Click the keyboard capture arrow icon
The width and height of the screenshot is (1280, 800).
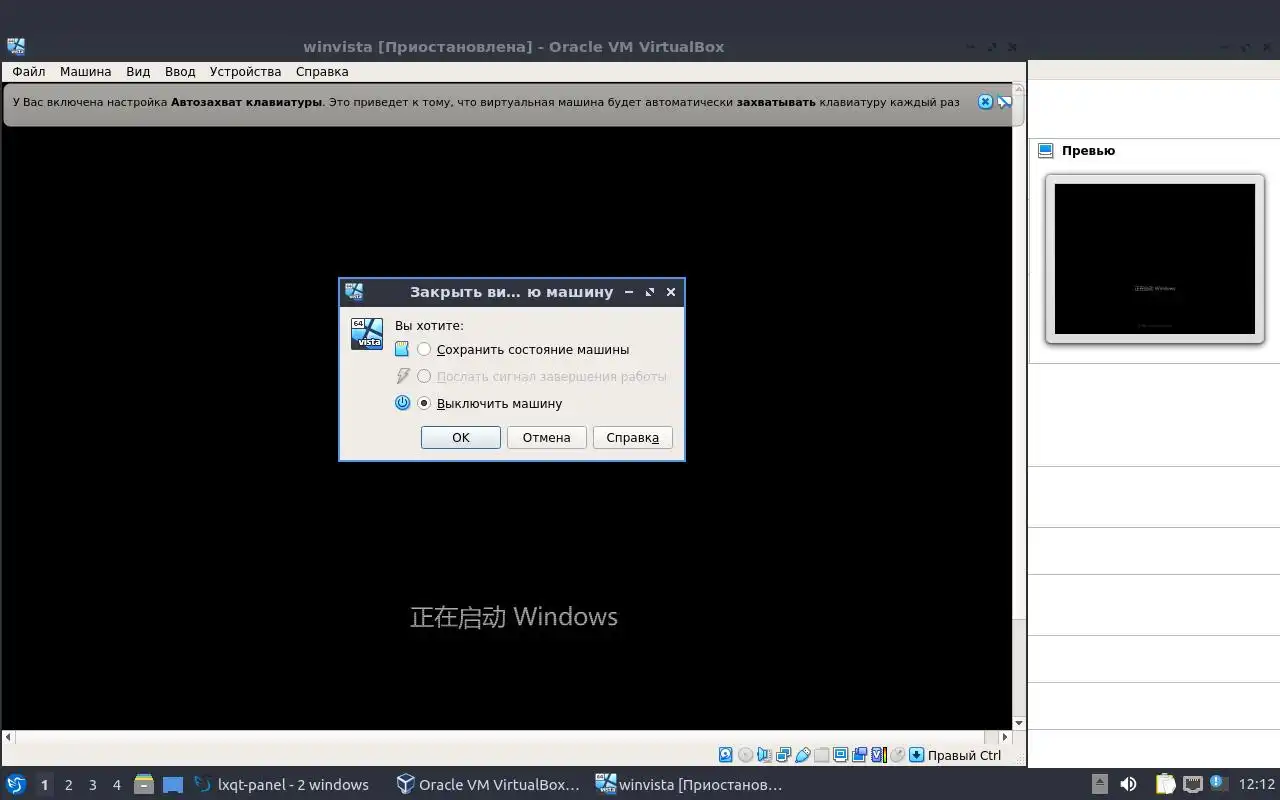[916, 755]
